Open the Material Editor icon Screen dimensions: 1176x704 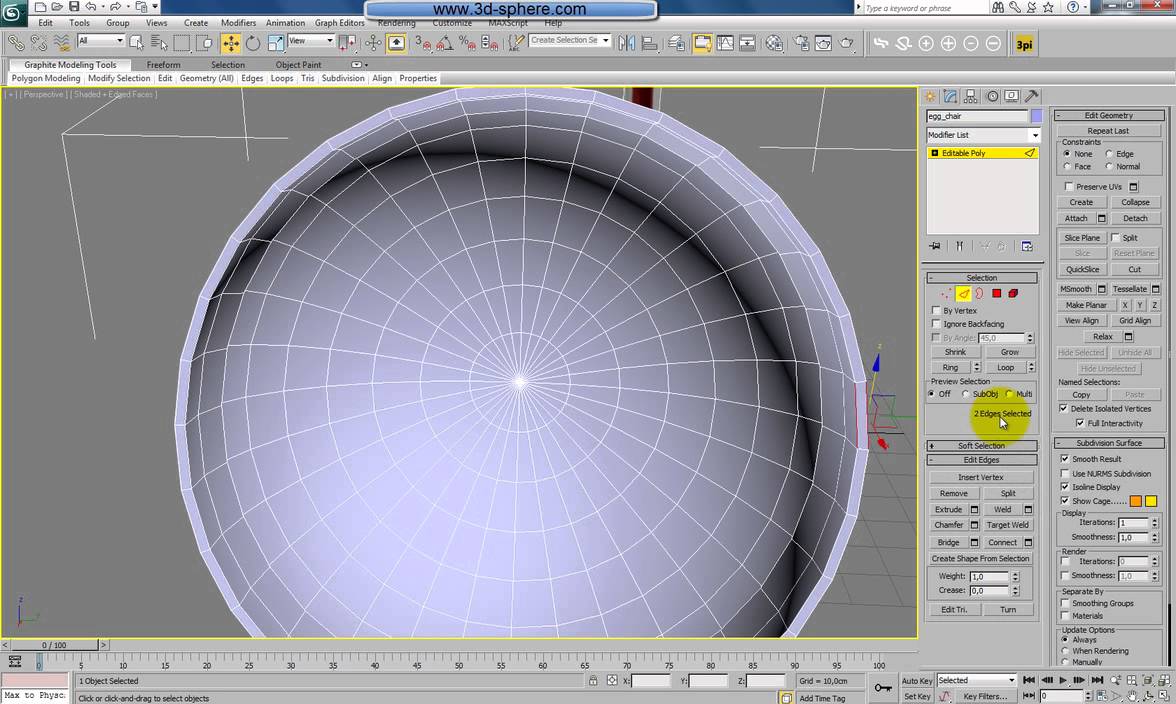pos(775,43)
